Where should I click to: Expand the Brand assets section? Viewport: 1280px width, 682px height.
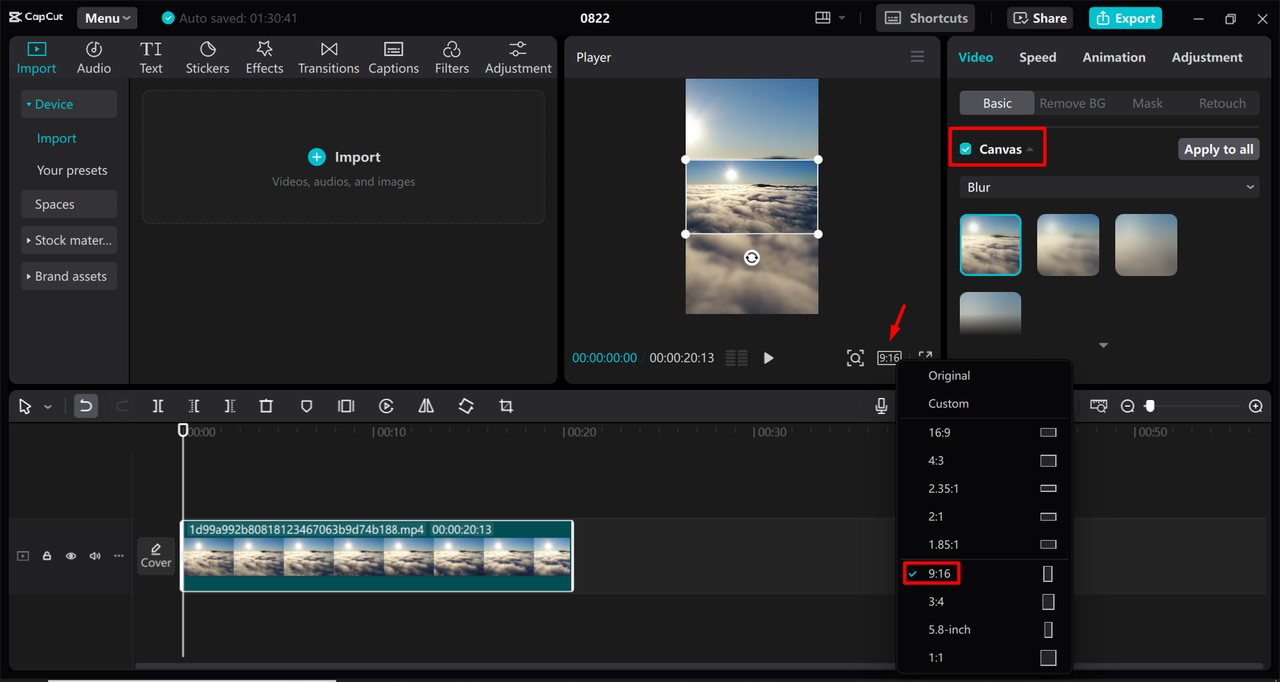(x=69, y=276)
